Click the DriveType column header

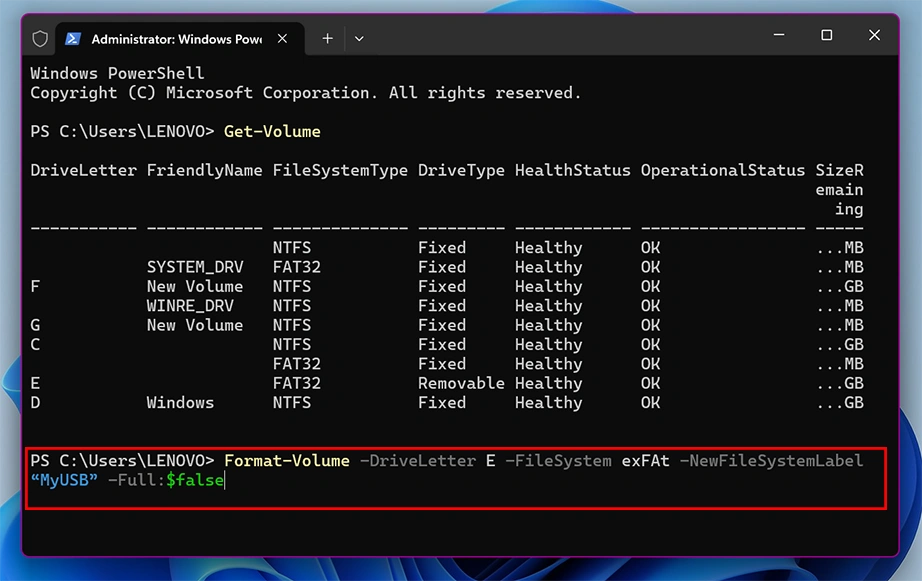point(461,170)
